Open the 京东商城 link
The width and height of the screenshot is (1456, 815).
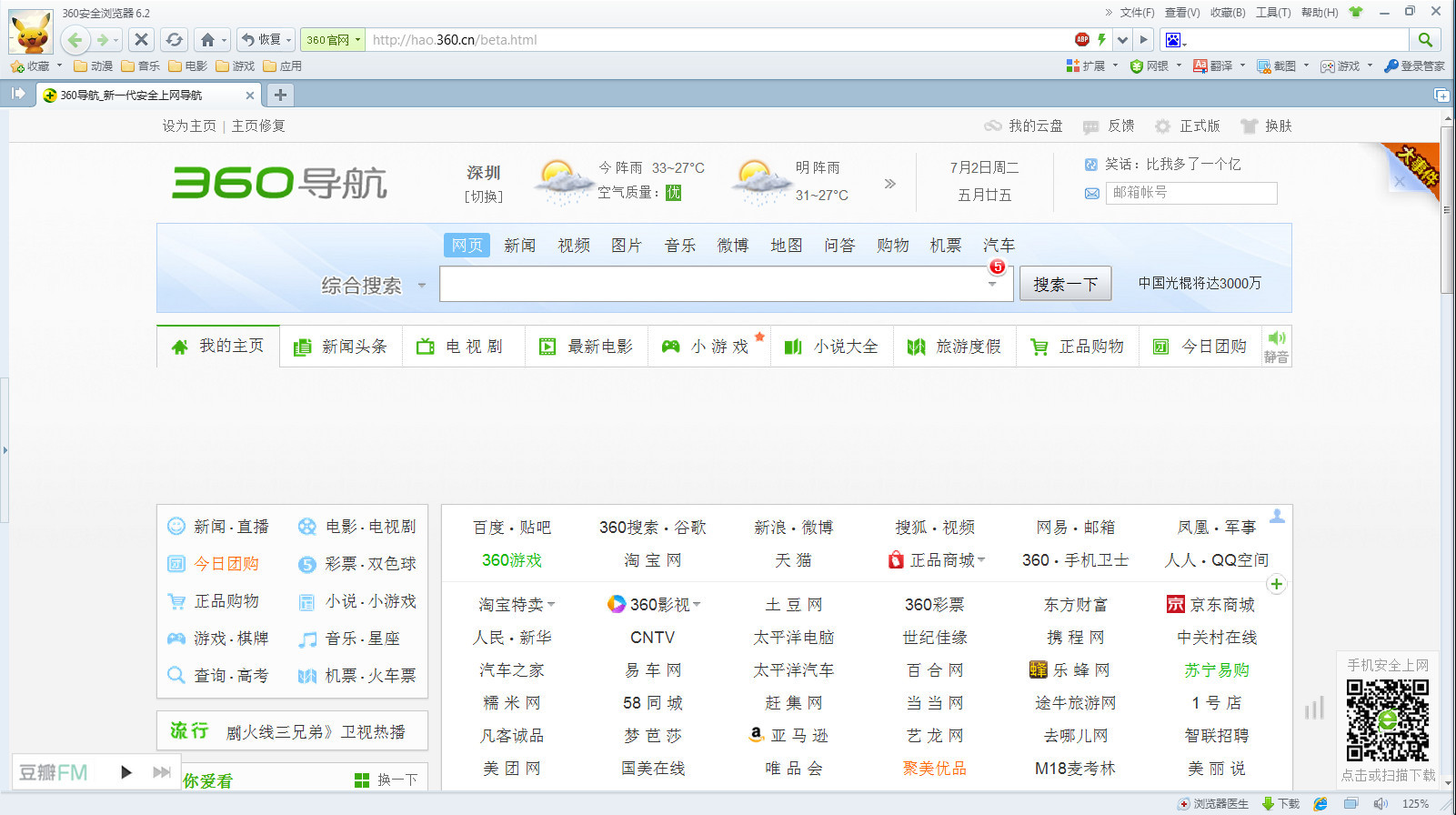coord(1211,605)
